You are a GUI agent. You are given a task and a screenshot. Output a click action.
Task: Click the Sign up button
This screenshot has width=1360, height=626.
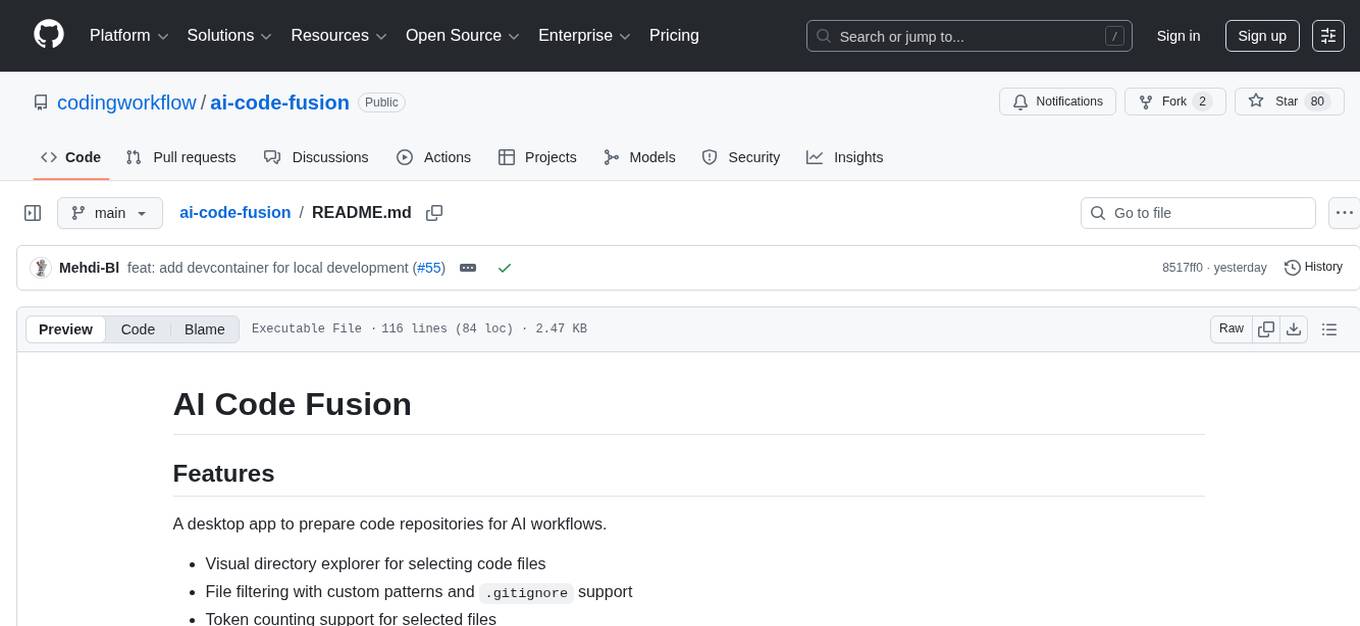tap(1261, 35)
